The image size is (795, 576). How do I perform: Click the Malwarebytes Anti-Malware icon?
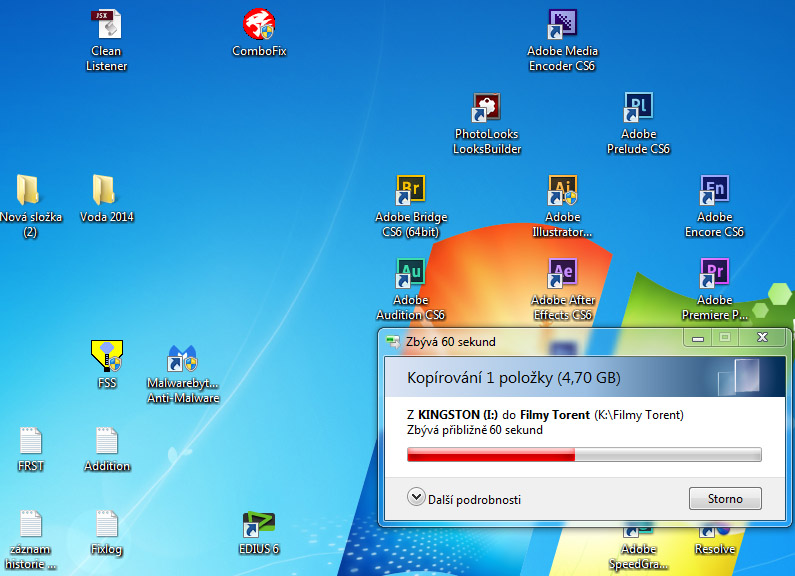point(182,358)
